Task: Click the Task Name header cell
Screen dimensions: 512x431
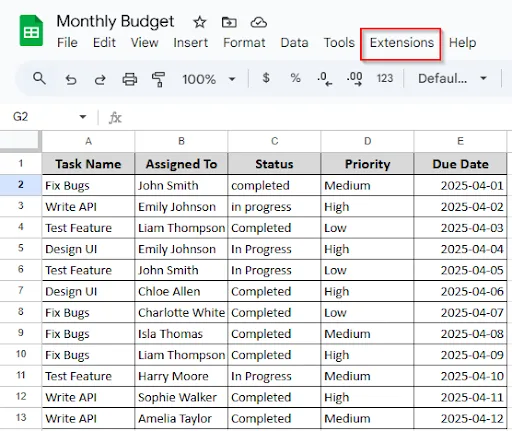Action: coord(88,164)
